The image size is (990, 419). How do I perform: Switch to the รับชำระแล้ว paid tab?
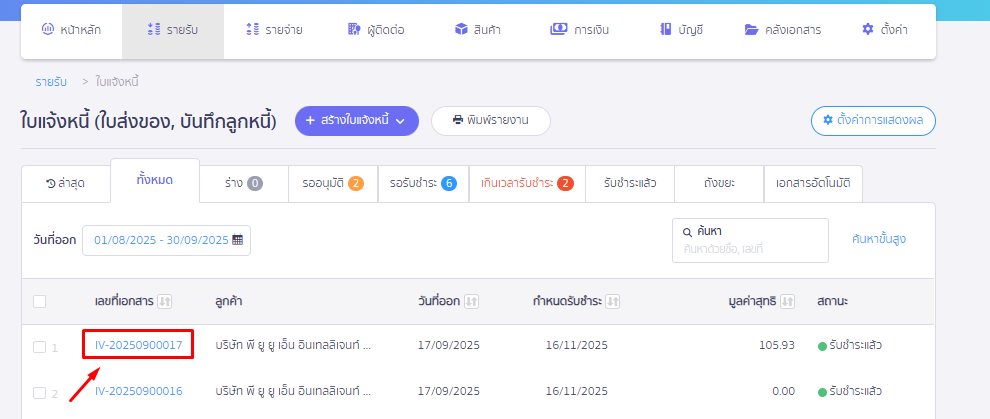click(x=629, y=184)
